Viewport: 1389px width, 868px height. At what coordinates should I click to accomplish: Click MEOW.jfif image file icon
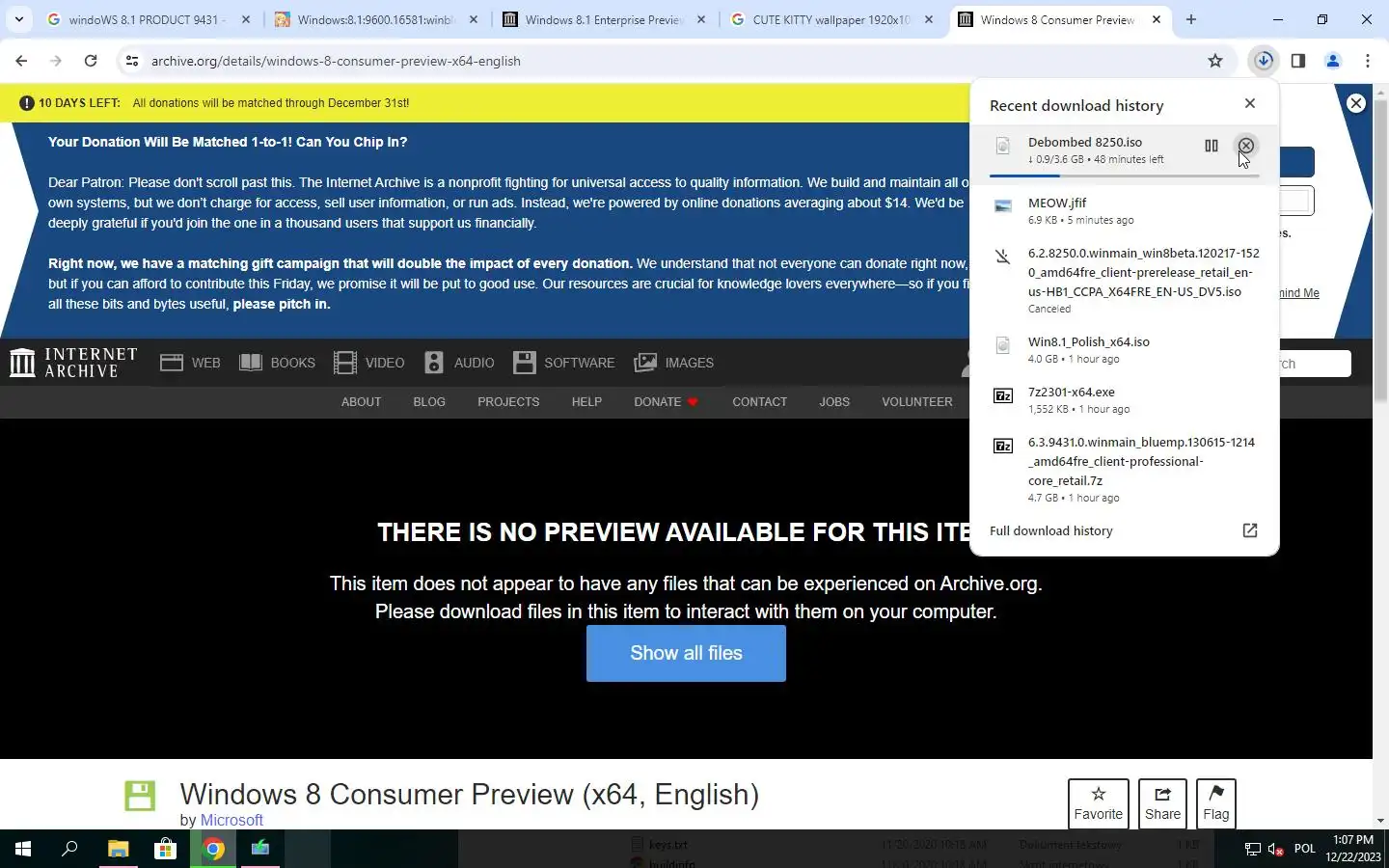tap(1003, 204)
